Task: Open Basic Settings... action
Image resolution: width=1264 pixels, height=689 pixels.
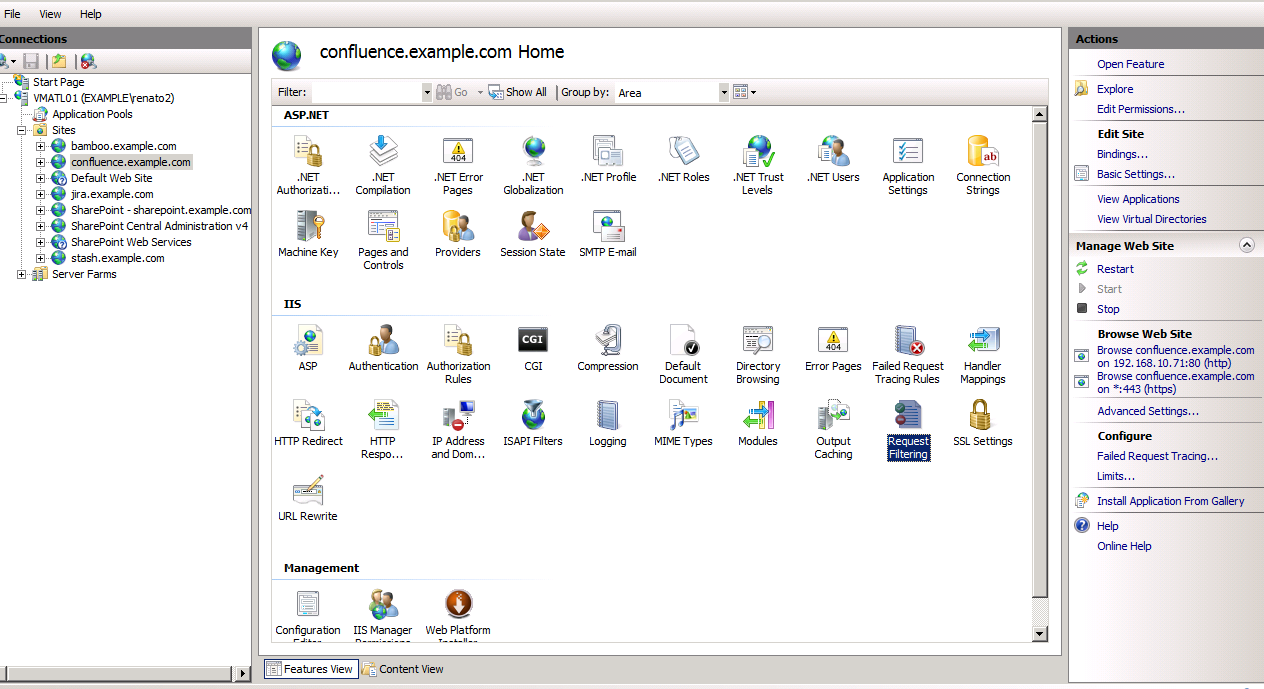Action: point(1136,174)
